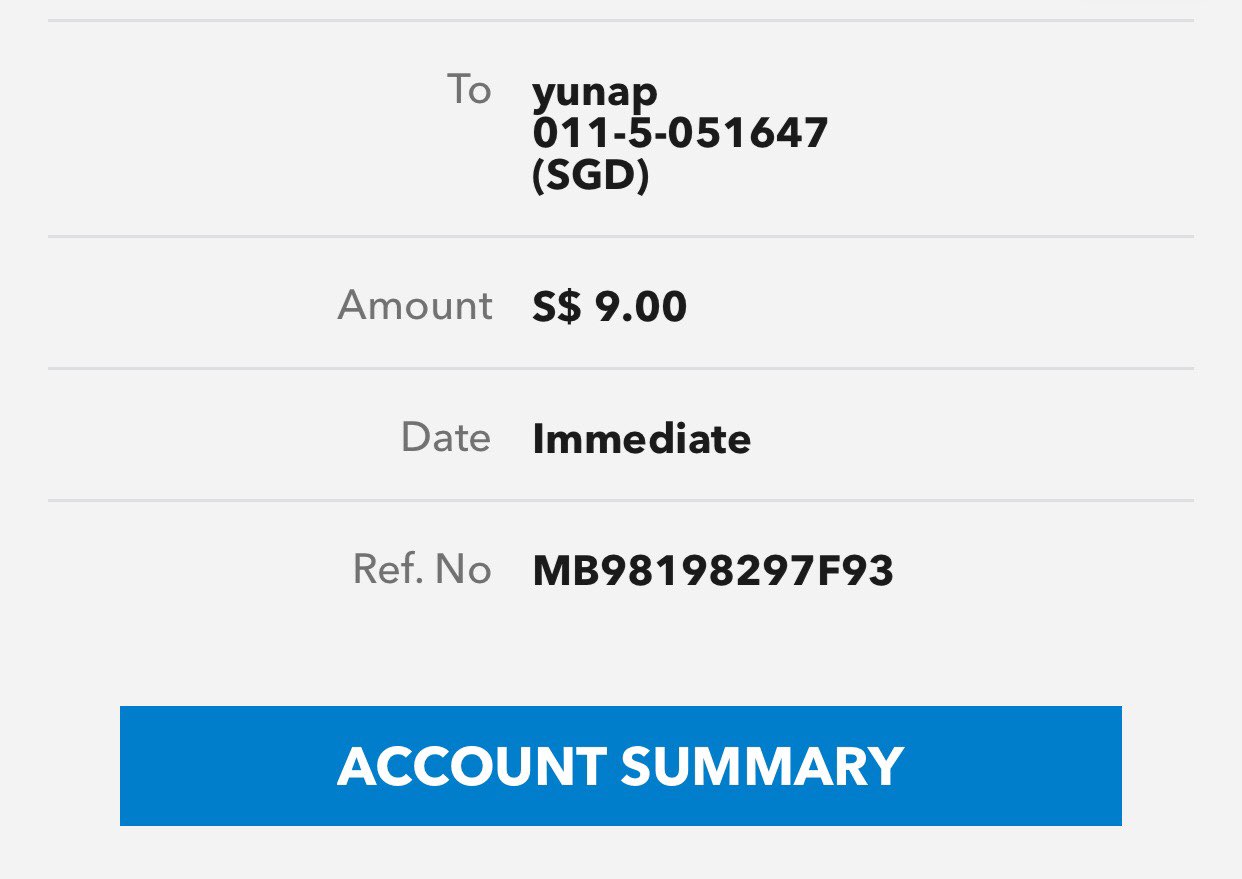
Task: Click the "(SGD)" currency text
Action: [590, 176]
